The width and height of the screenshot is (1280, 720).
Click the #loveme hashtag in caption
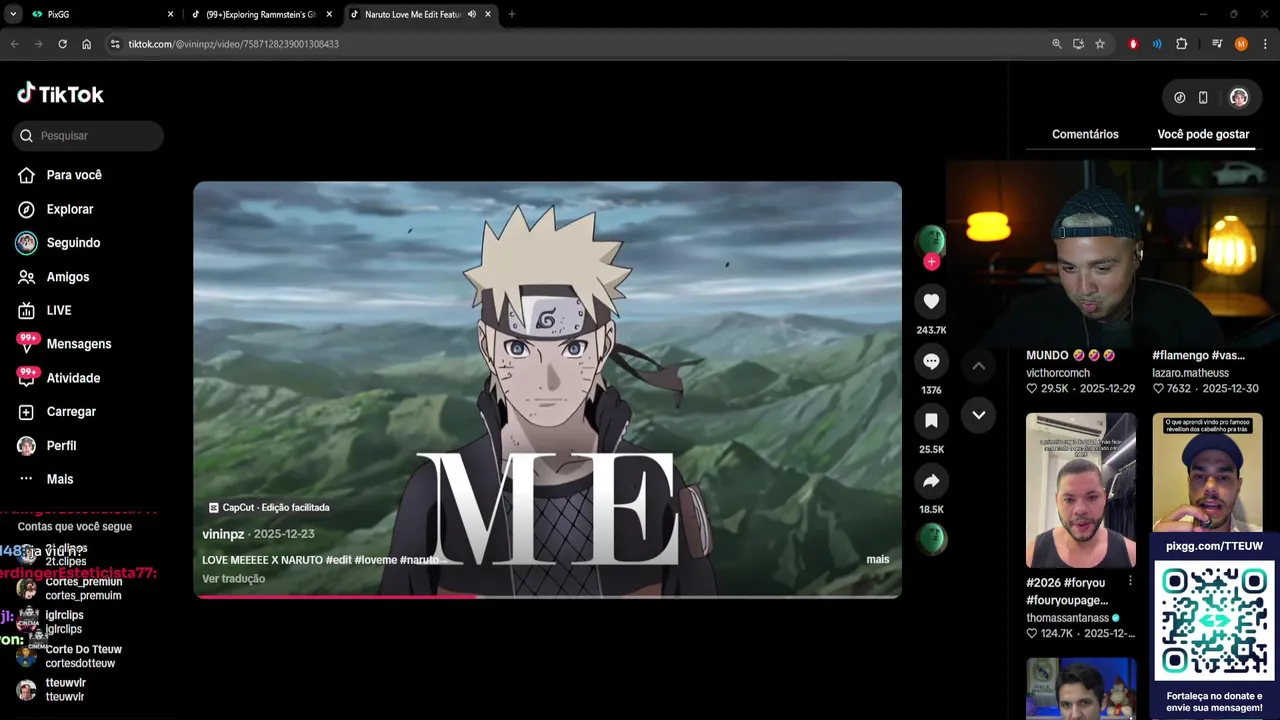pyautogui.click(x=375, y=560)
